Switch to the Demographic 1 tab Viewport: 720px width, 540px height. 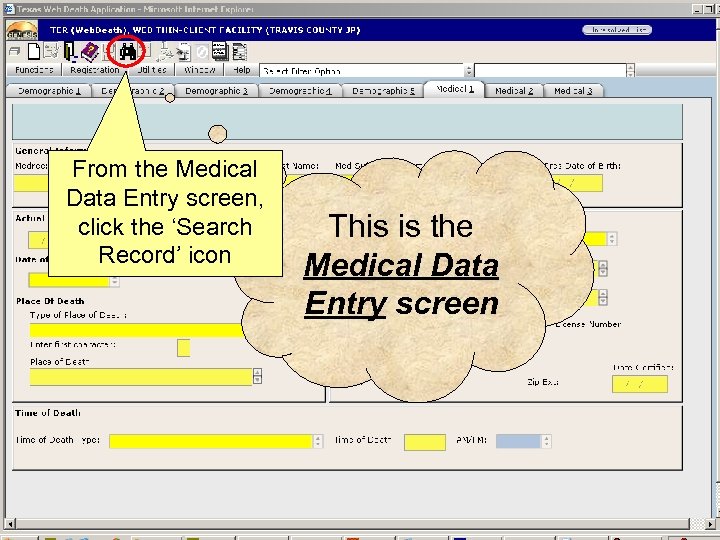point(49,91)
